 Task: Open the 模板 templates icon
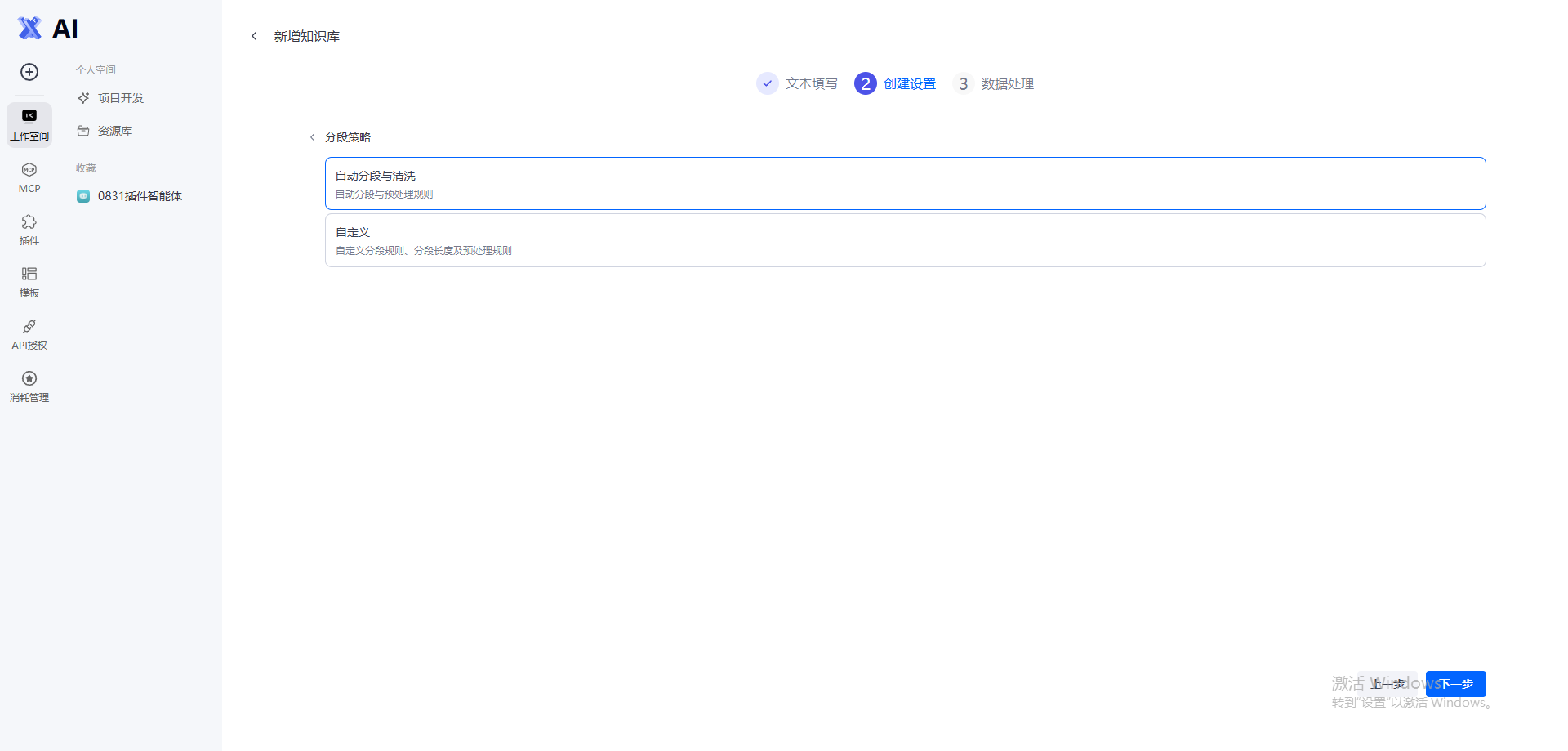click(29, 282)
